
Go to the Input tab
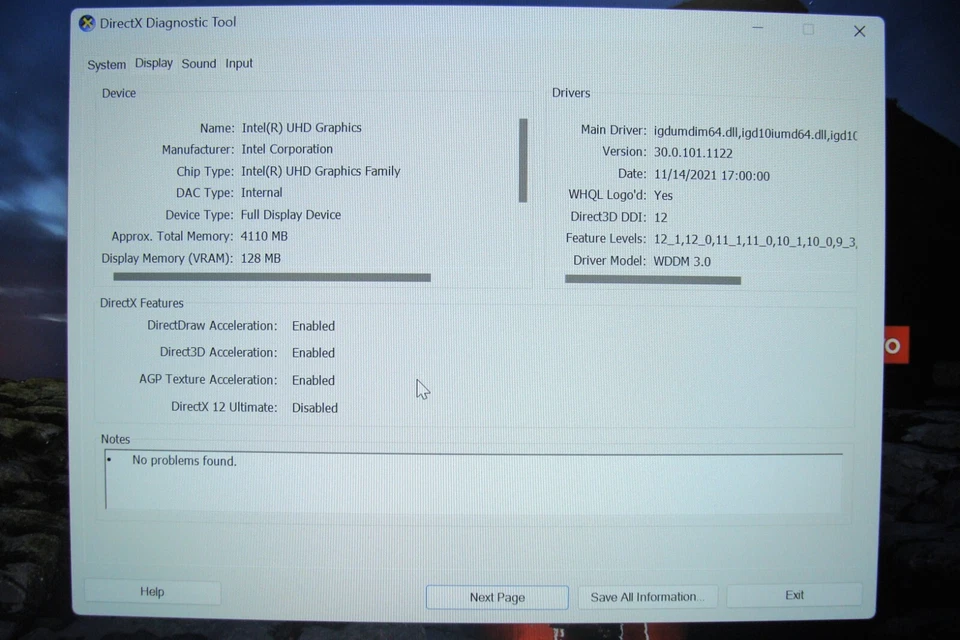239,64
